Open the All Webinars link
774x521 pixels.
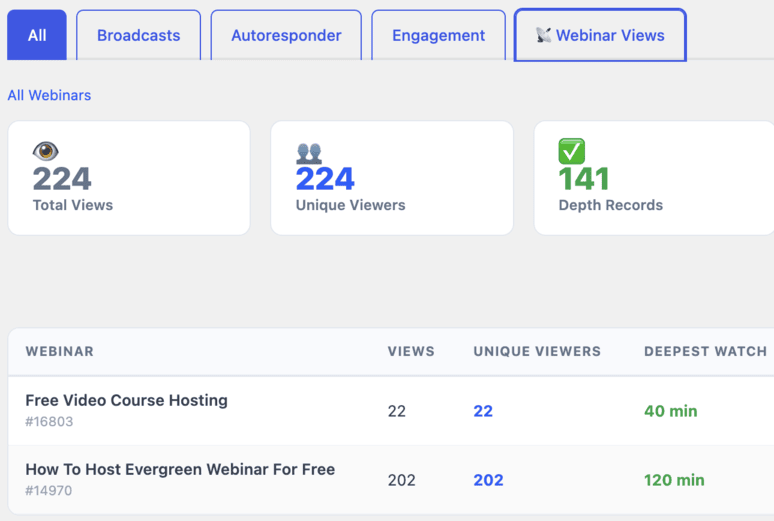(49, 95)
